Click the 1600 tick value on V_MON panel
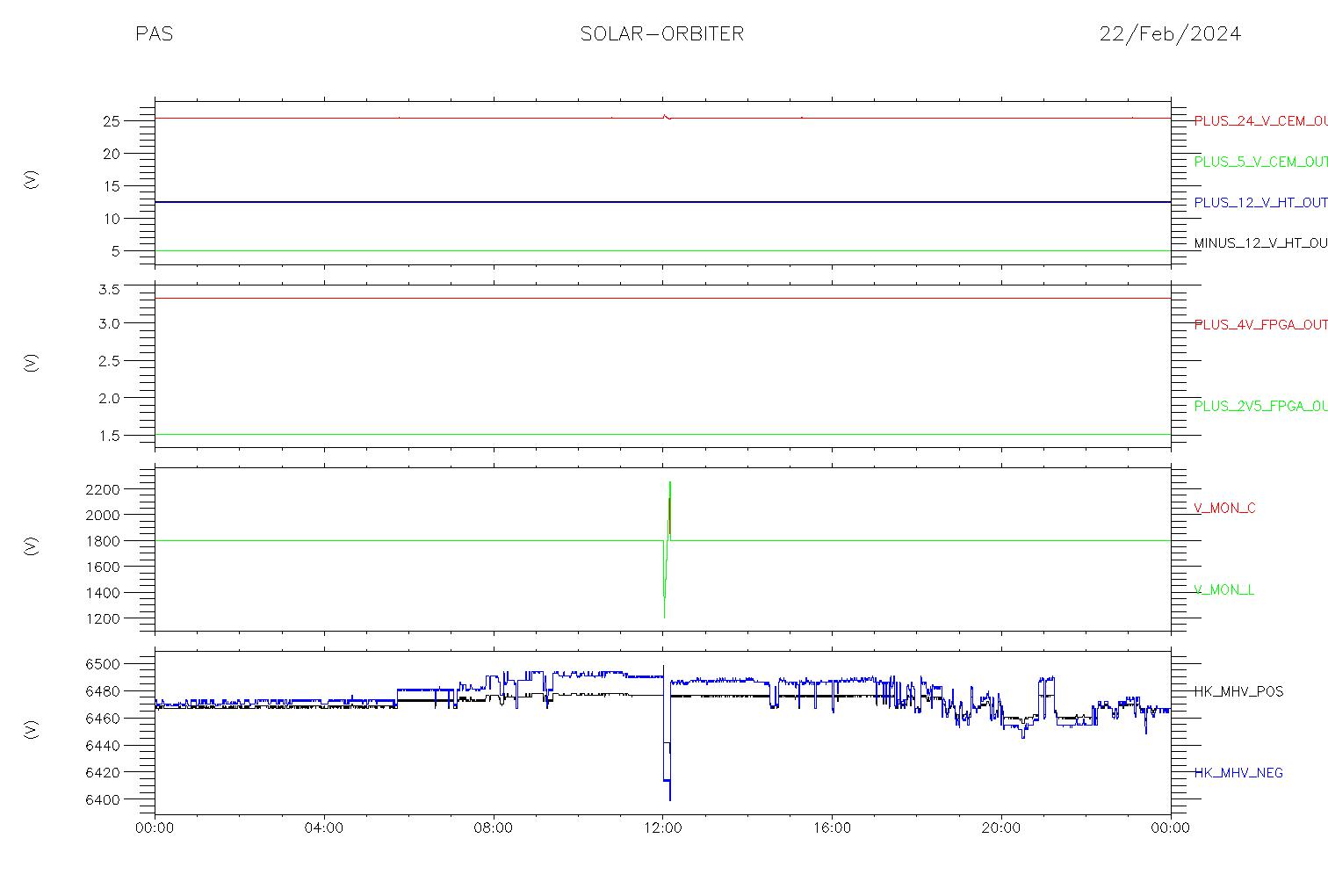 pyautogui.click(x=103, y=567)
